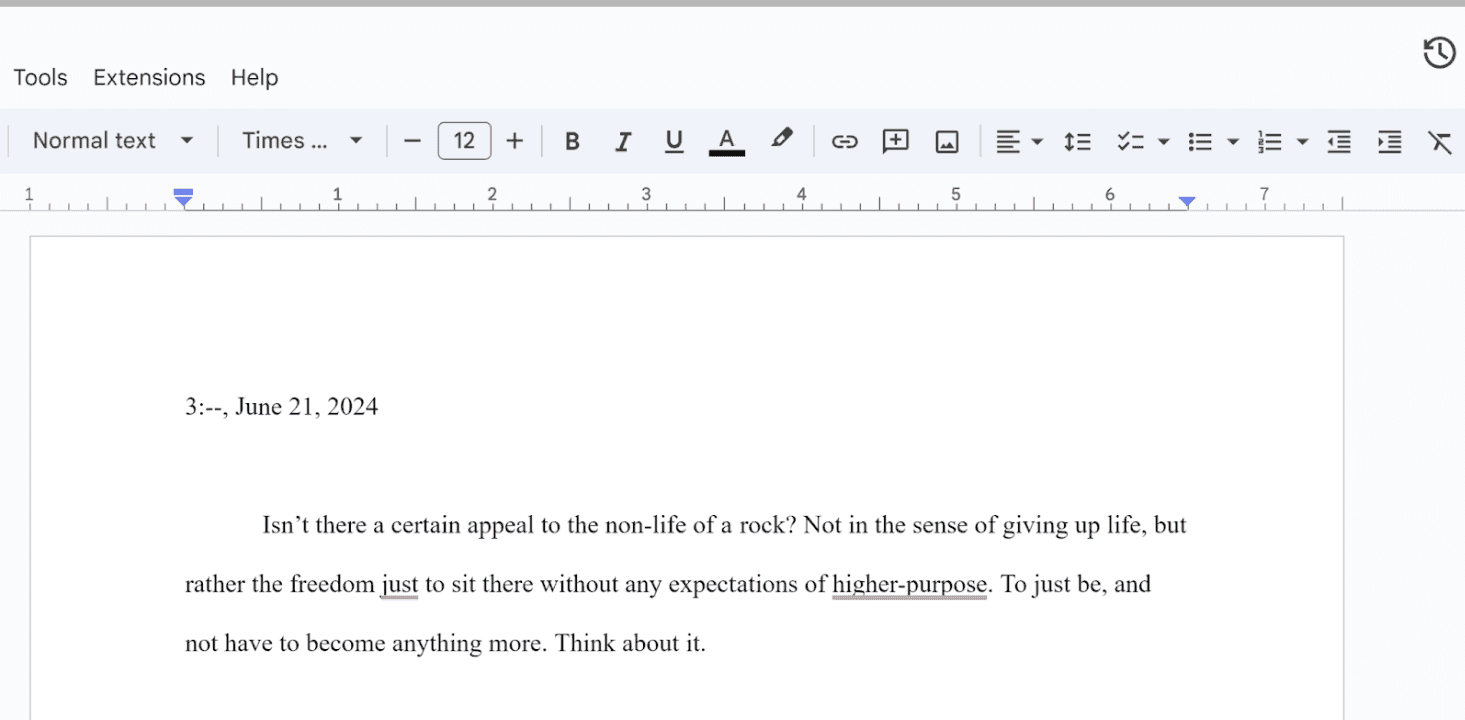Decrease the paragraph indent
Screen dimensions: 1465x720
[x=1338, y=142]
